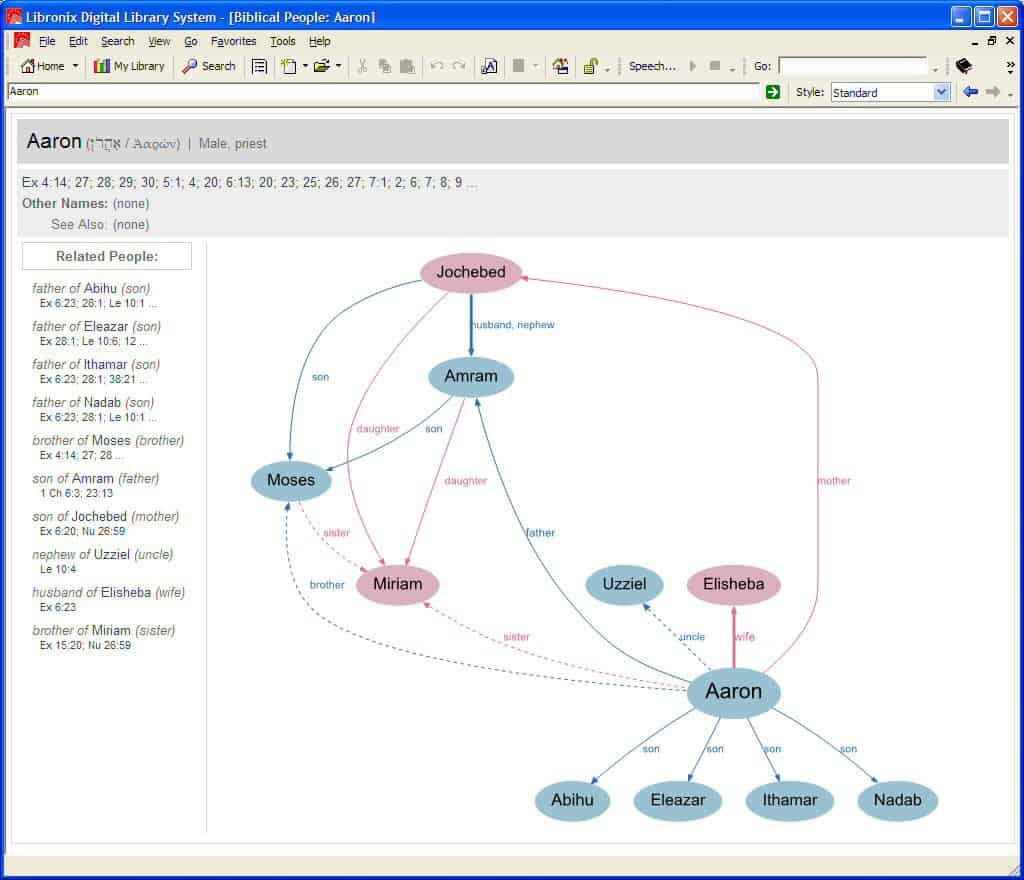The height and width of the screenshot is (880, 1024).
Task: Open My Library from the toolbar
Action: click(129, 66)
